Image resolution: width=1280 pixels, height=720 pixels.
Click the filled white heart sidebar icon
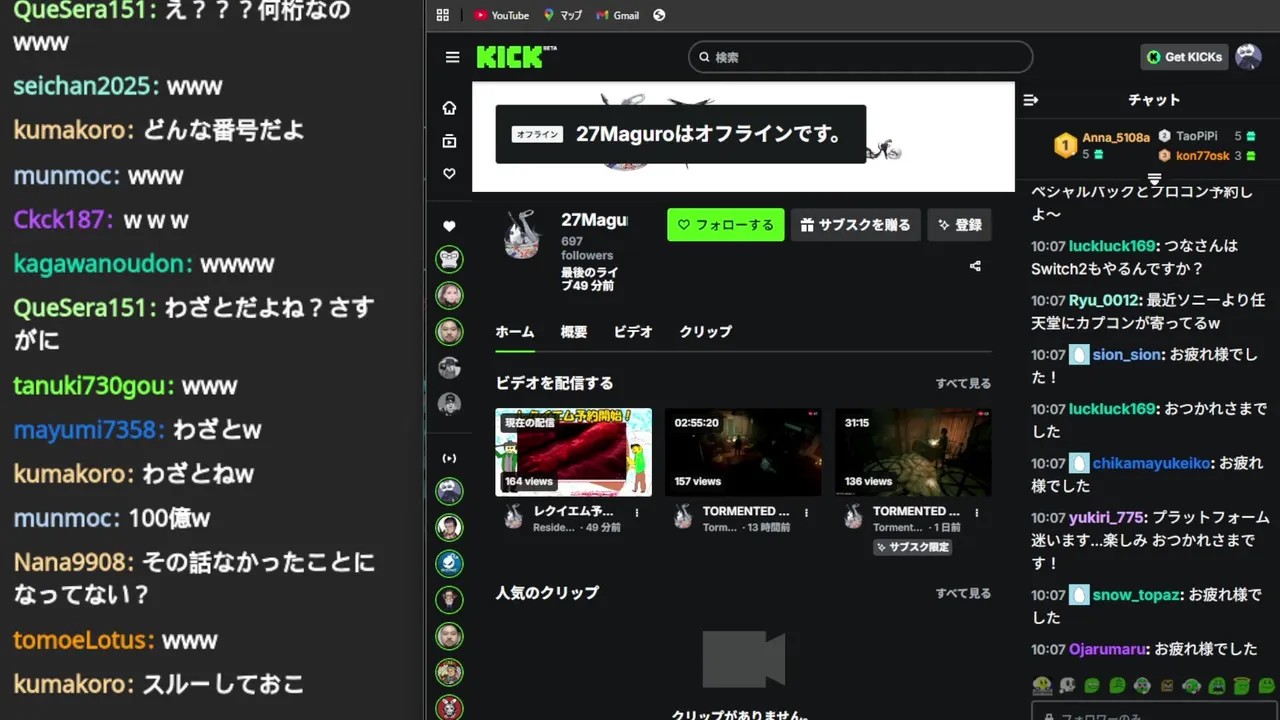449,226
